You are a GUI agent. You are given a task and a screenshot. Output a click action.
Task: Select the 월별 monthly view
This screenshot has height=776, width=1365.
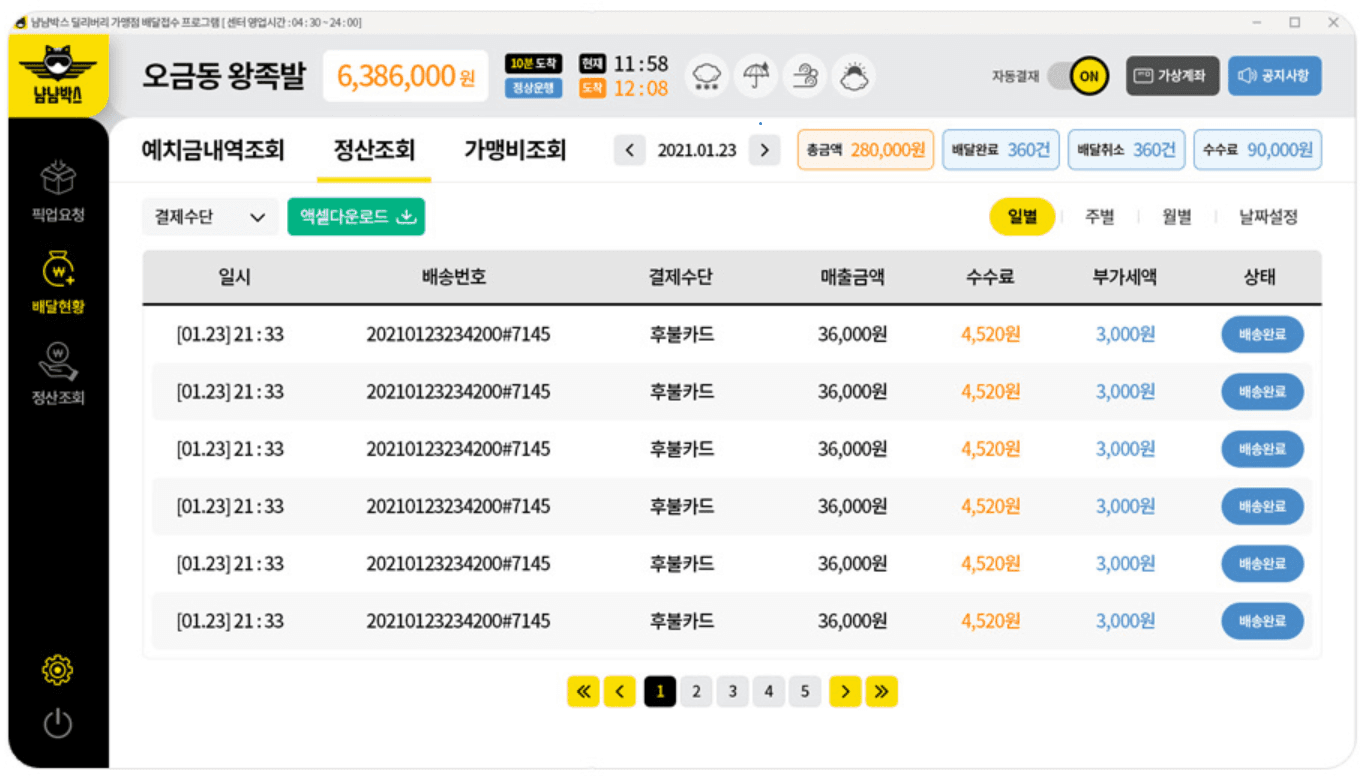click(1177, 217)
